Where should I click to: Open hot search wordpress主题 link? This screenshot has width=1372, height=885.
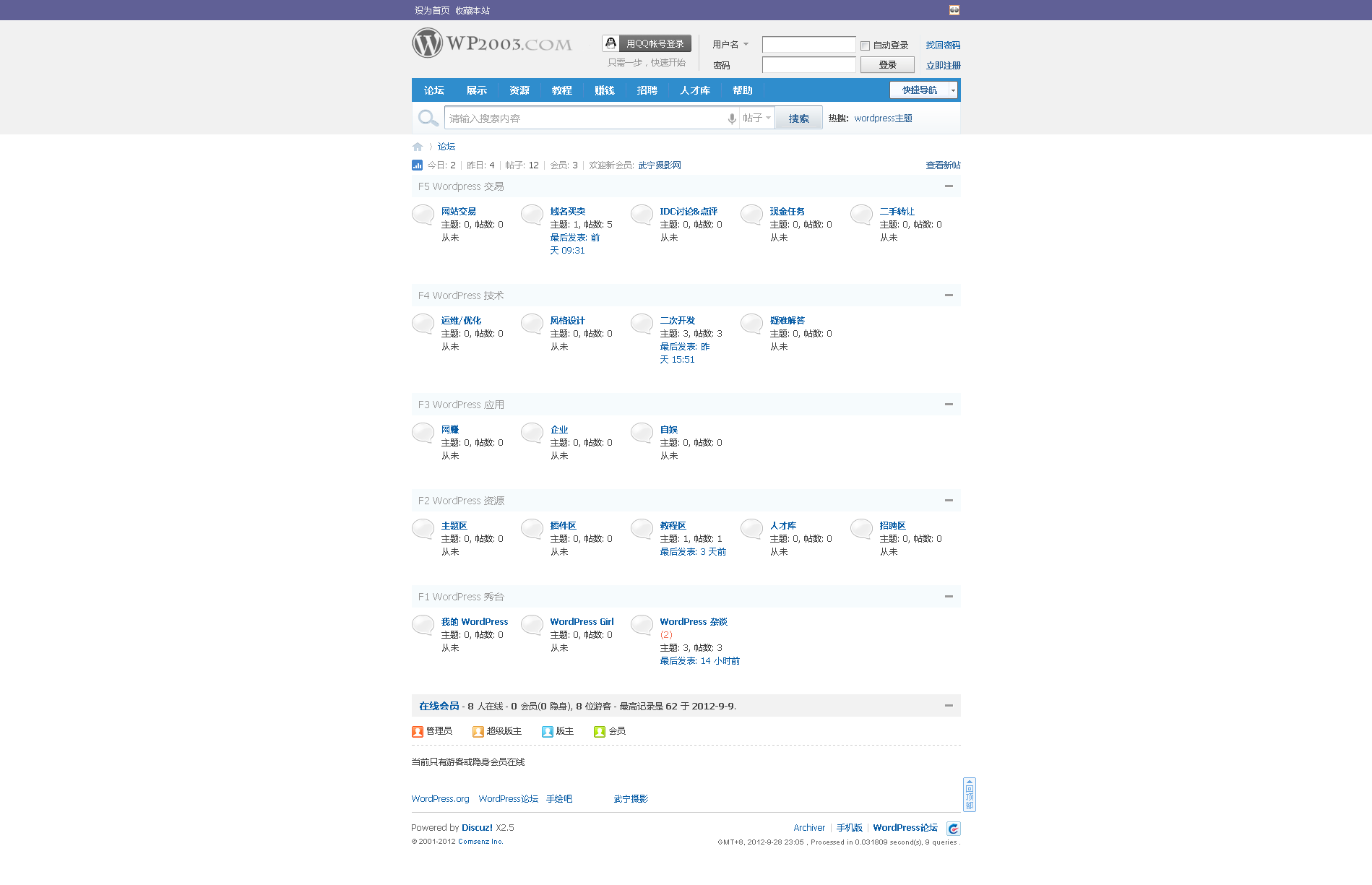(x=883, y=118)
